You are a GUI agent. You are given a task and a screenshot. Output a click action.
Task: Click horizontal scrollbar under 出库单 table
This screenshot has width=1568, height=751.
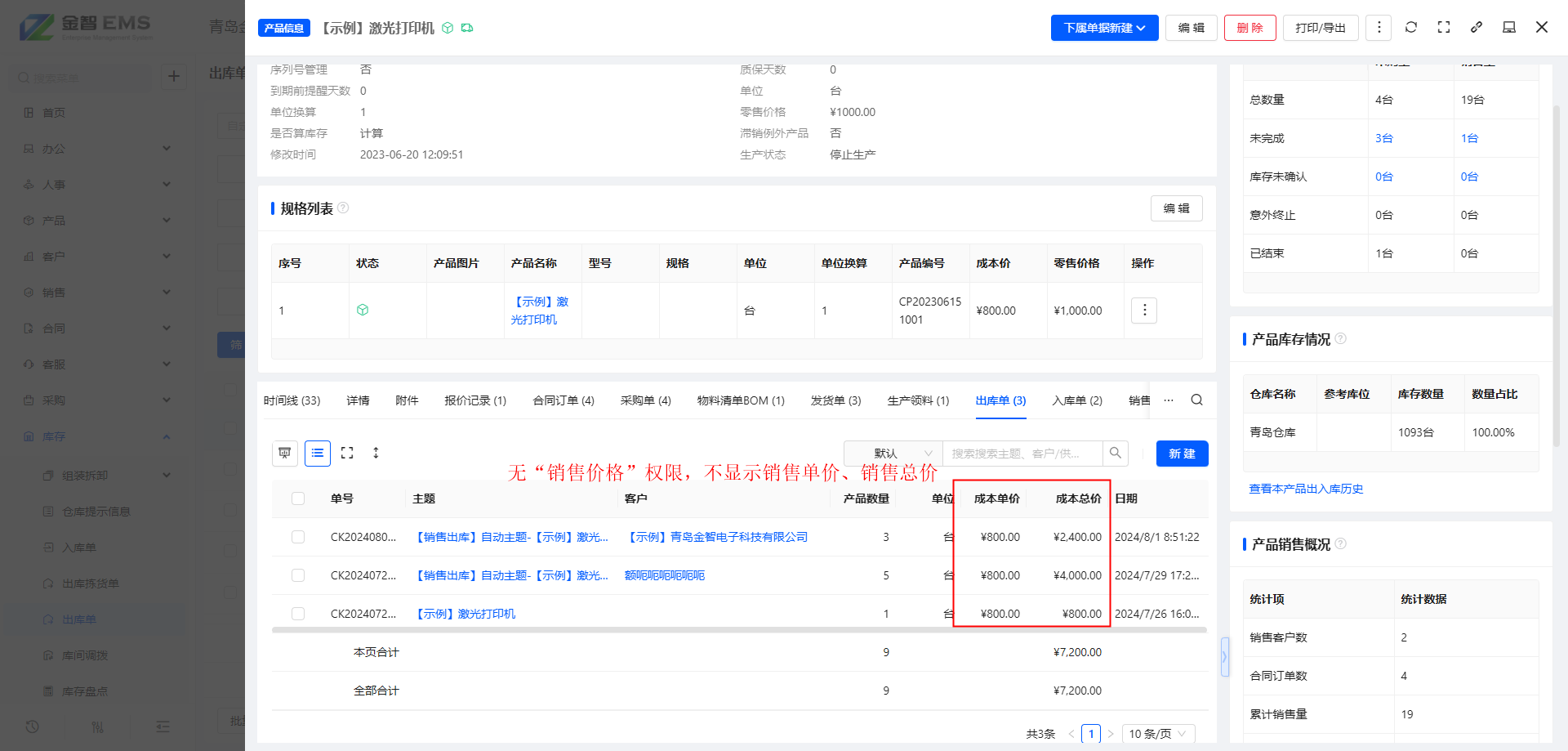pos(738,630)
